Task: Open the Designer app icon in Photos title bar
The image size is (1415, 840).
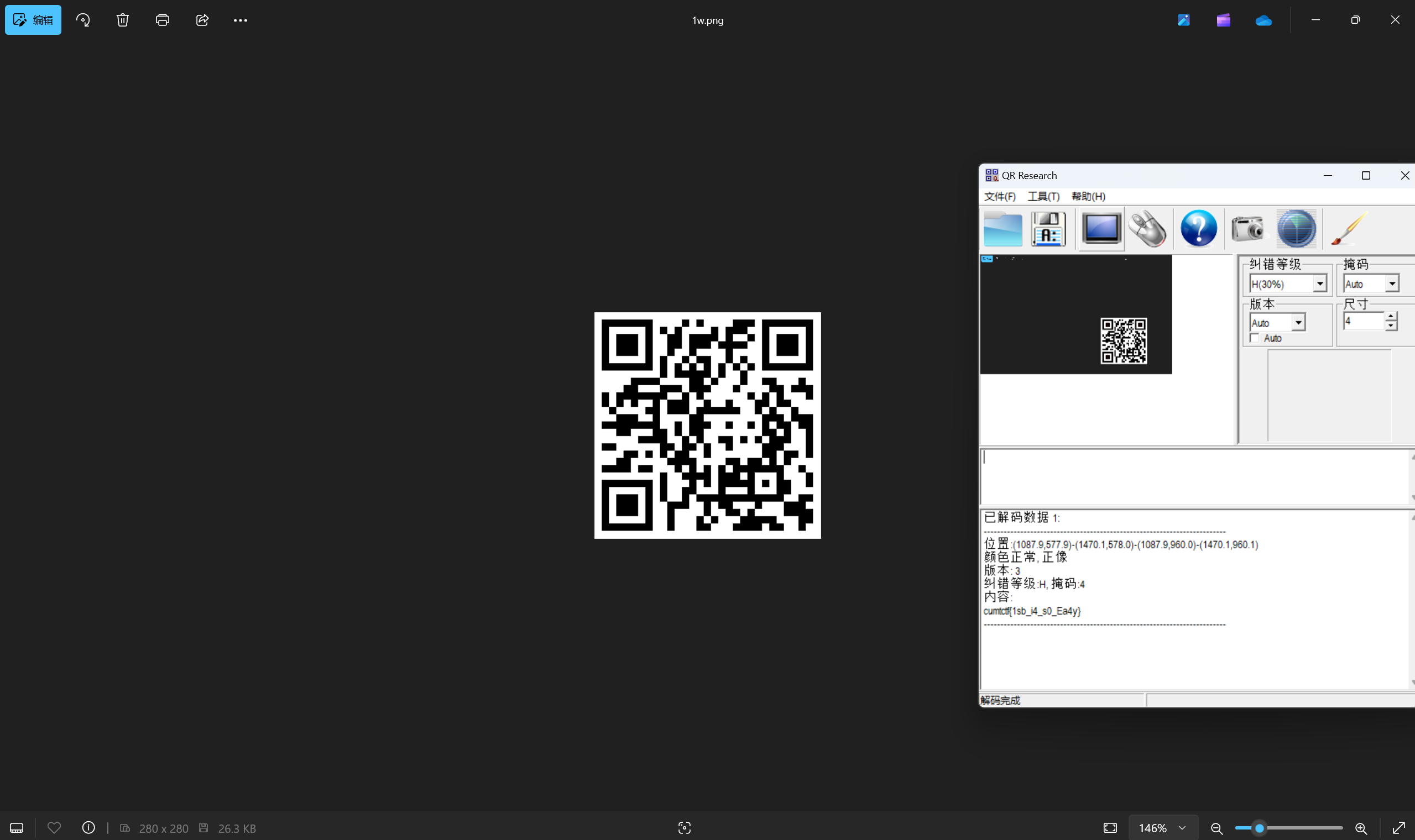Action: tap(1183, 20)
